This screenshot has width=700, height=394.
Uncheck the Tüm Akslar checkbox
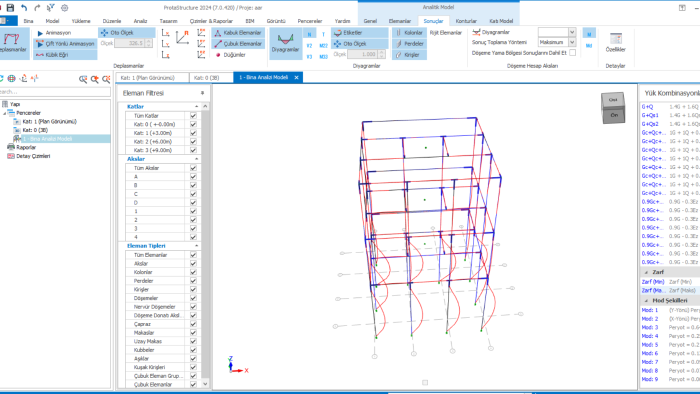pos(193,168)
